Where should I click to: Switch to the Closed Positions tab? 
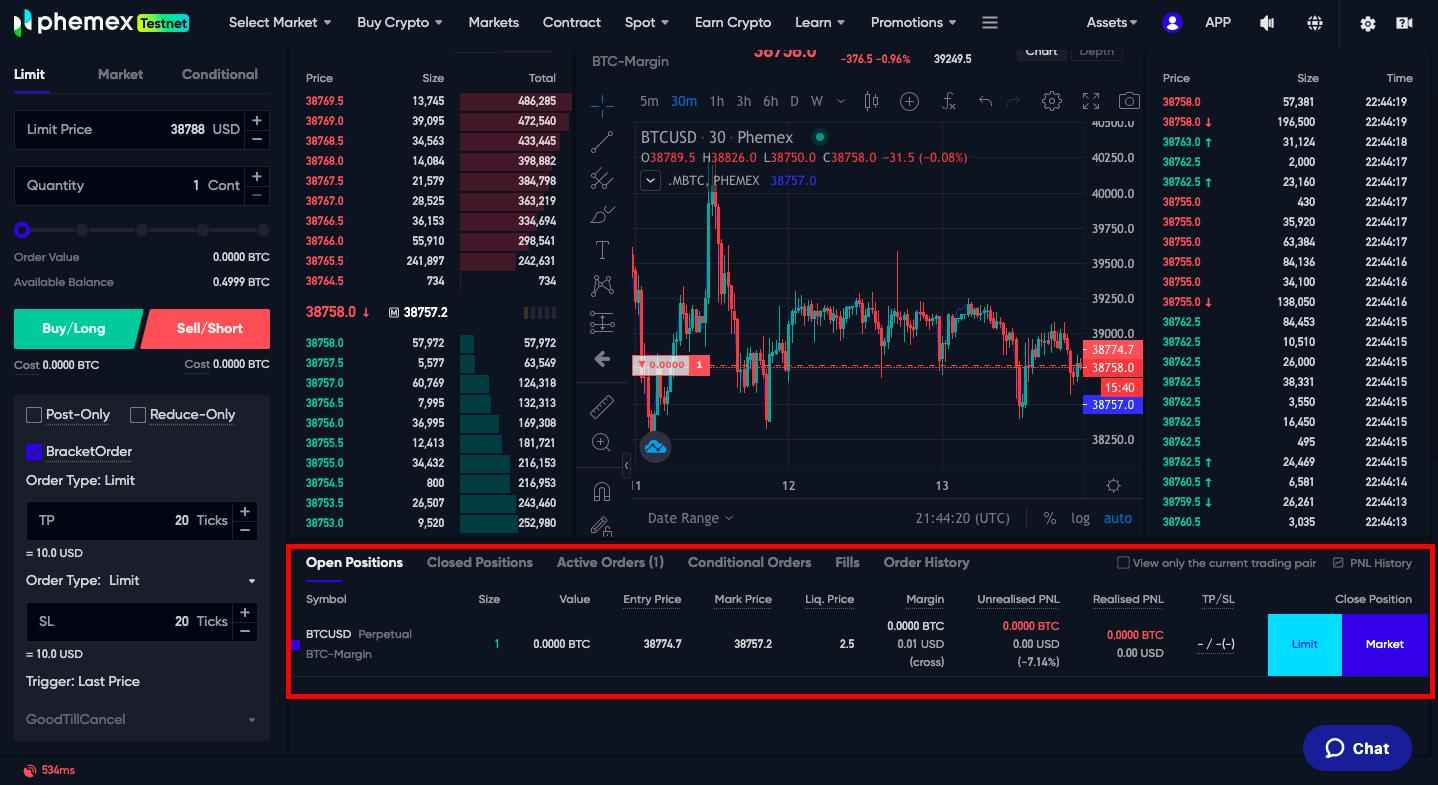tap(479, 562)
